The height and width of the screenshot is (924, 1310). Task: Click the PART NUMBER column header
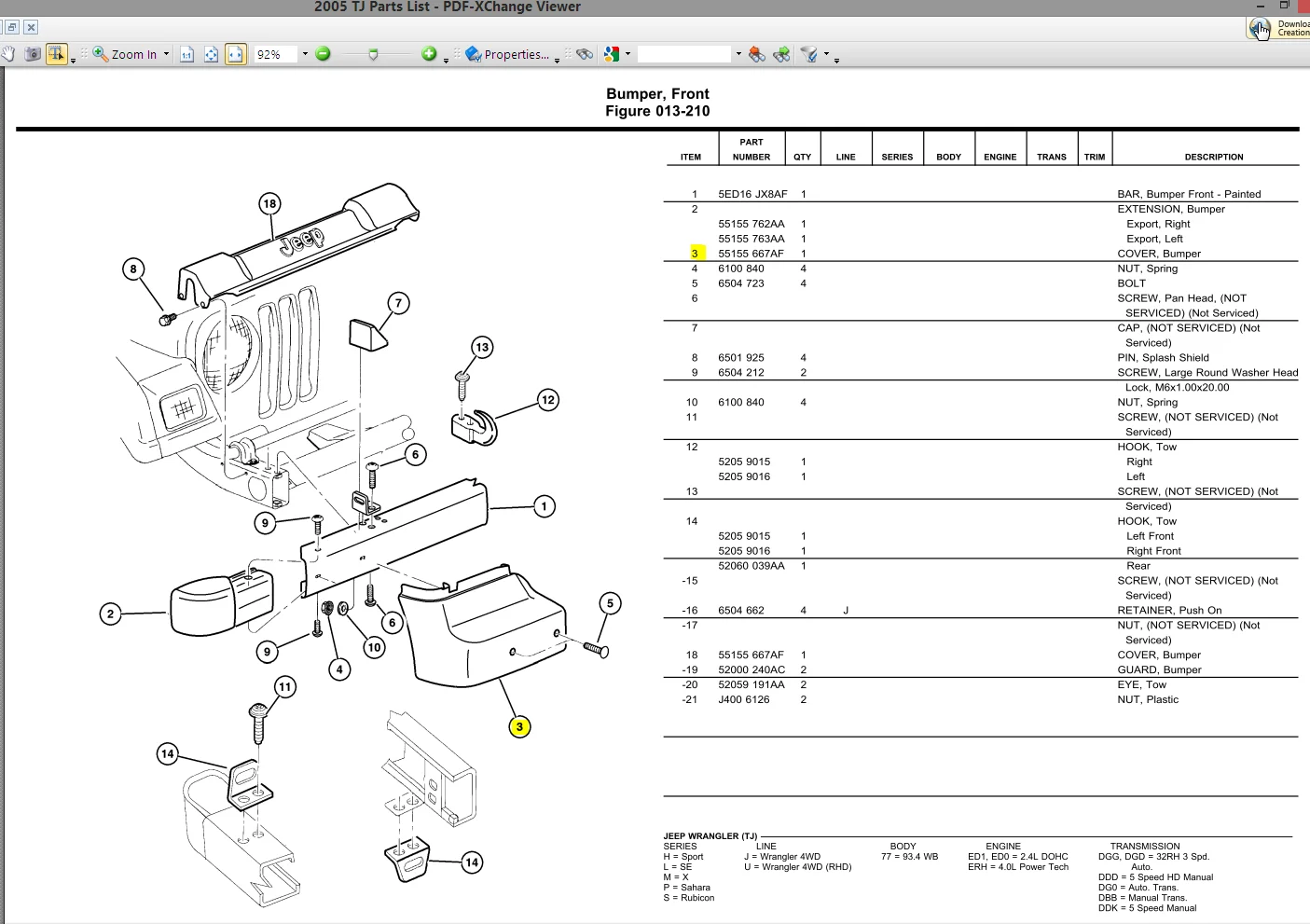pyautogui.click(x=752, y=150)
